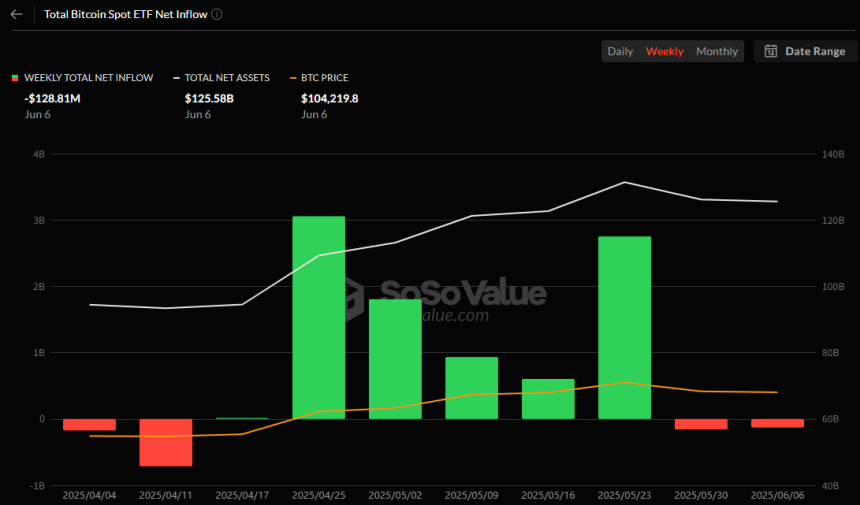This screenshot has height=505, width=860.
Task: Select the 2025/05/16 green bar
Action: (x=548, y=399)
